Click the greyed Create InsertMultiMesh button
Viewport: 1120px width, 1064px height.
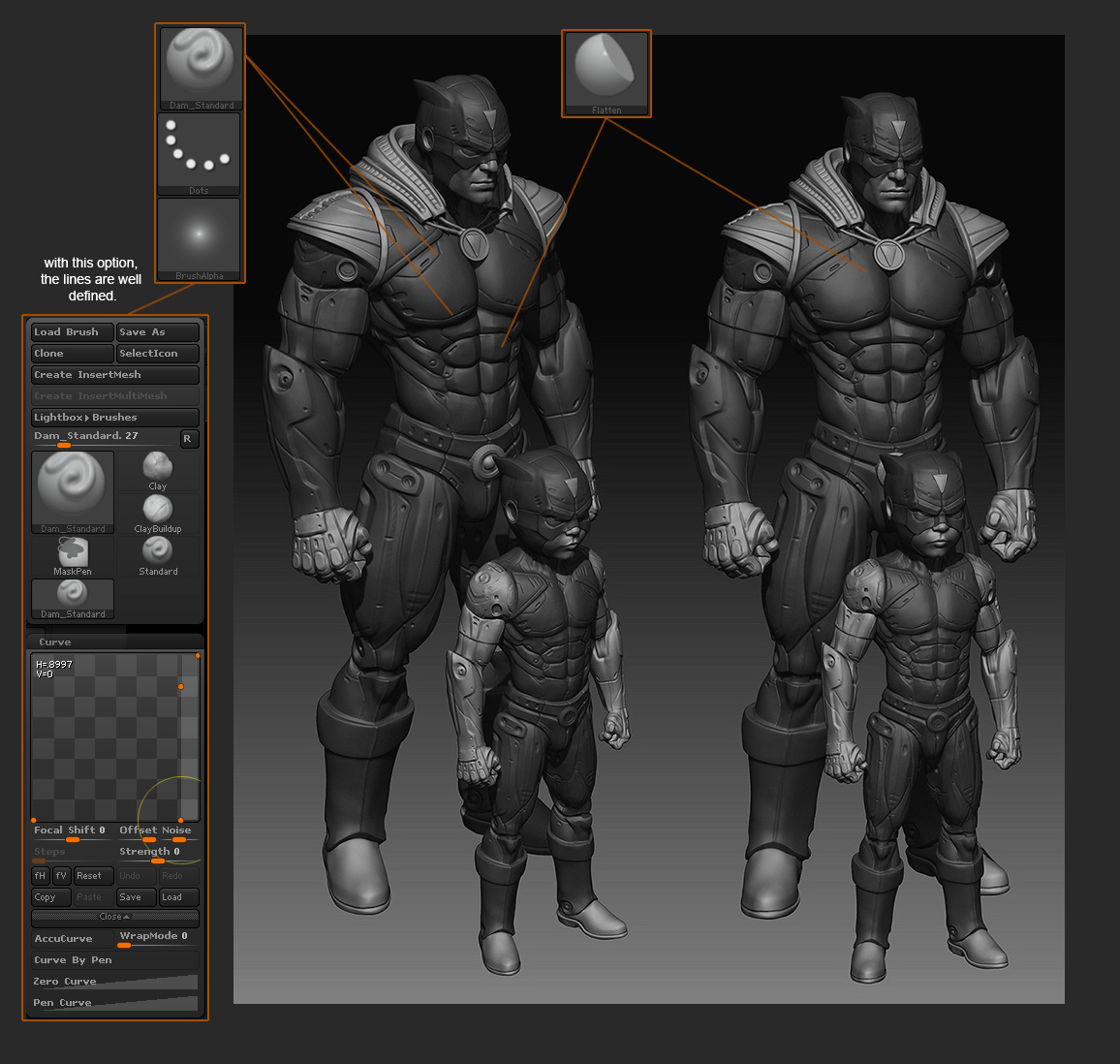115,396
